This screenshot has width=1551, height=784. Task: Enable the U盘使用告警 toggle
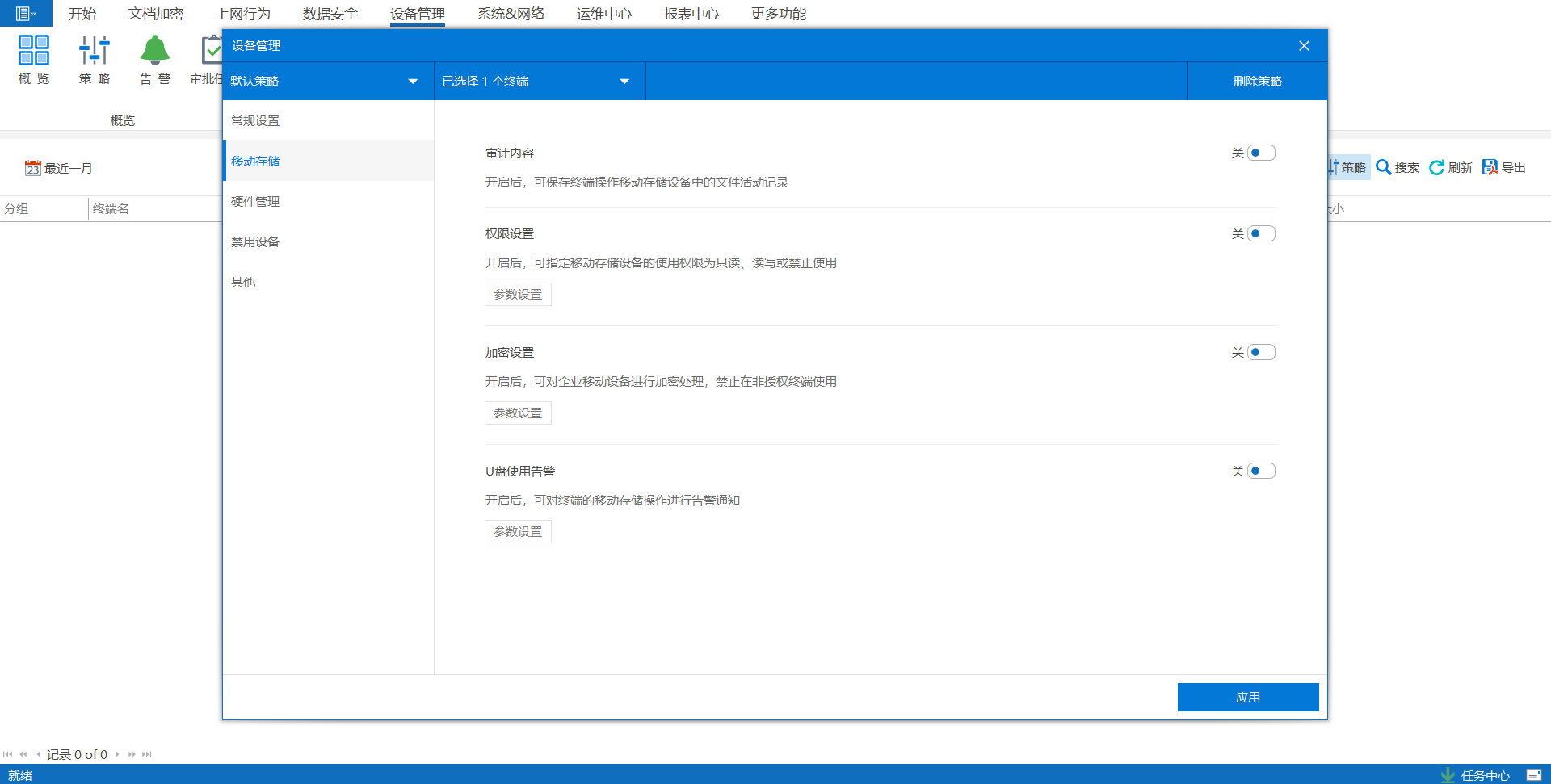(1260, 471)
